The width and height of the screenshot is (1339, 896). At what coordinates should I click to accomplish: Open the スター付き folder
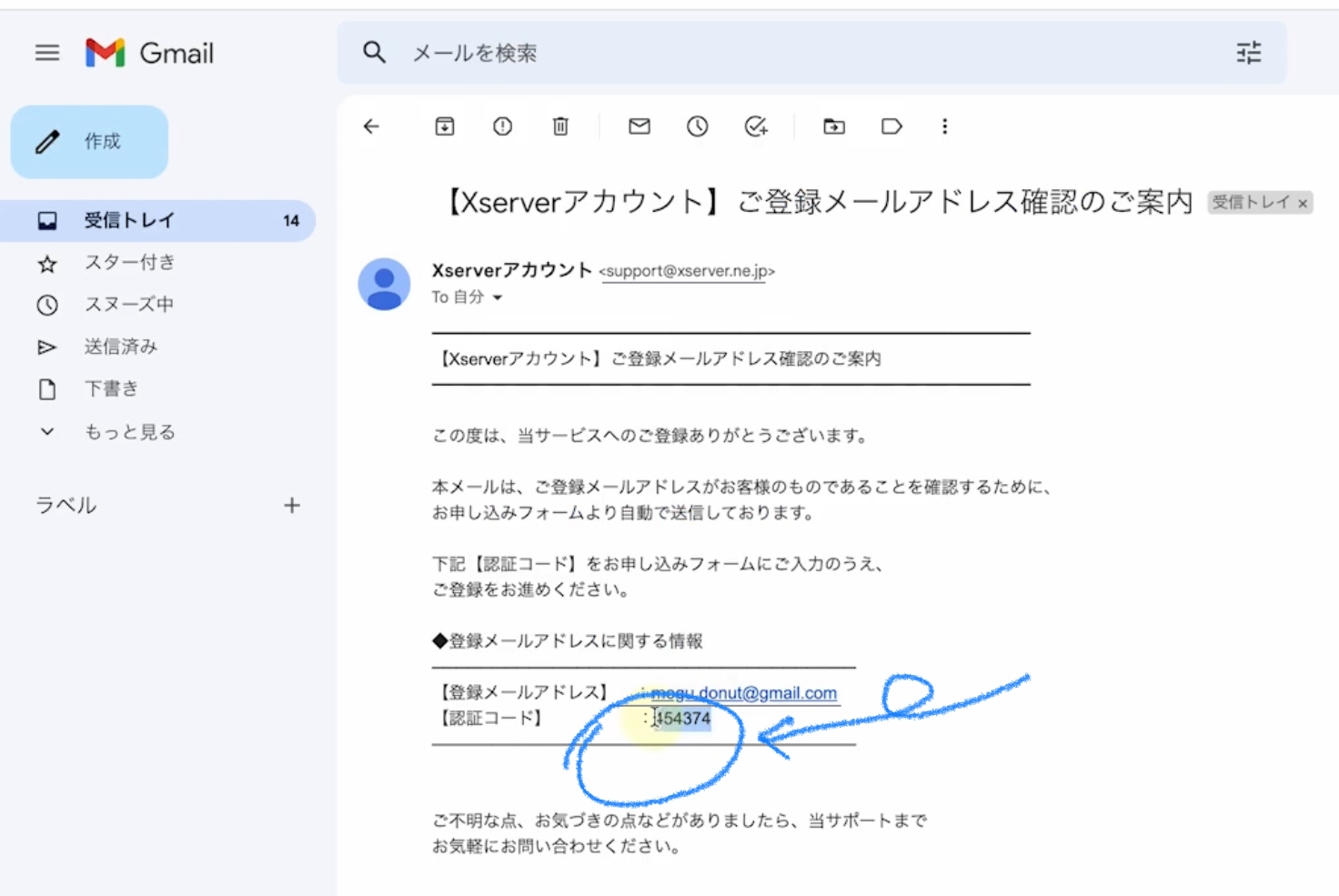click(x=129, y=263)
